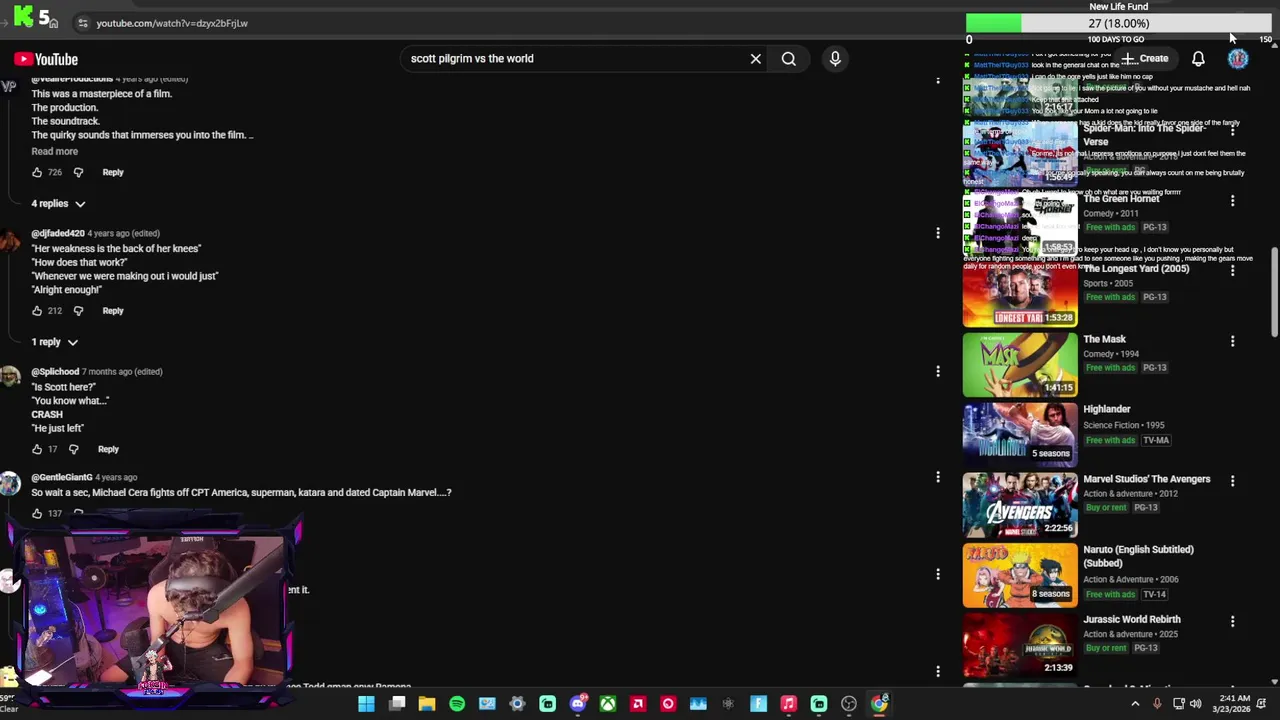Open the @djfaded420 channel link

click(58, 234)
